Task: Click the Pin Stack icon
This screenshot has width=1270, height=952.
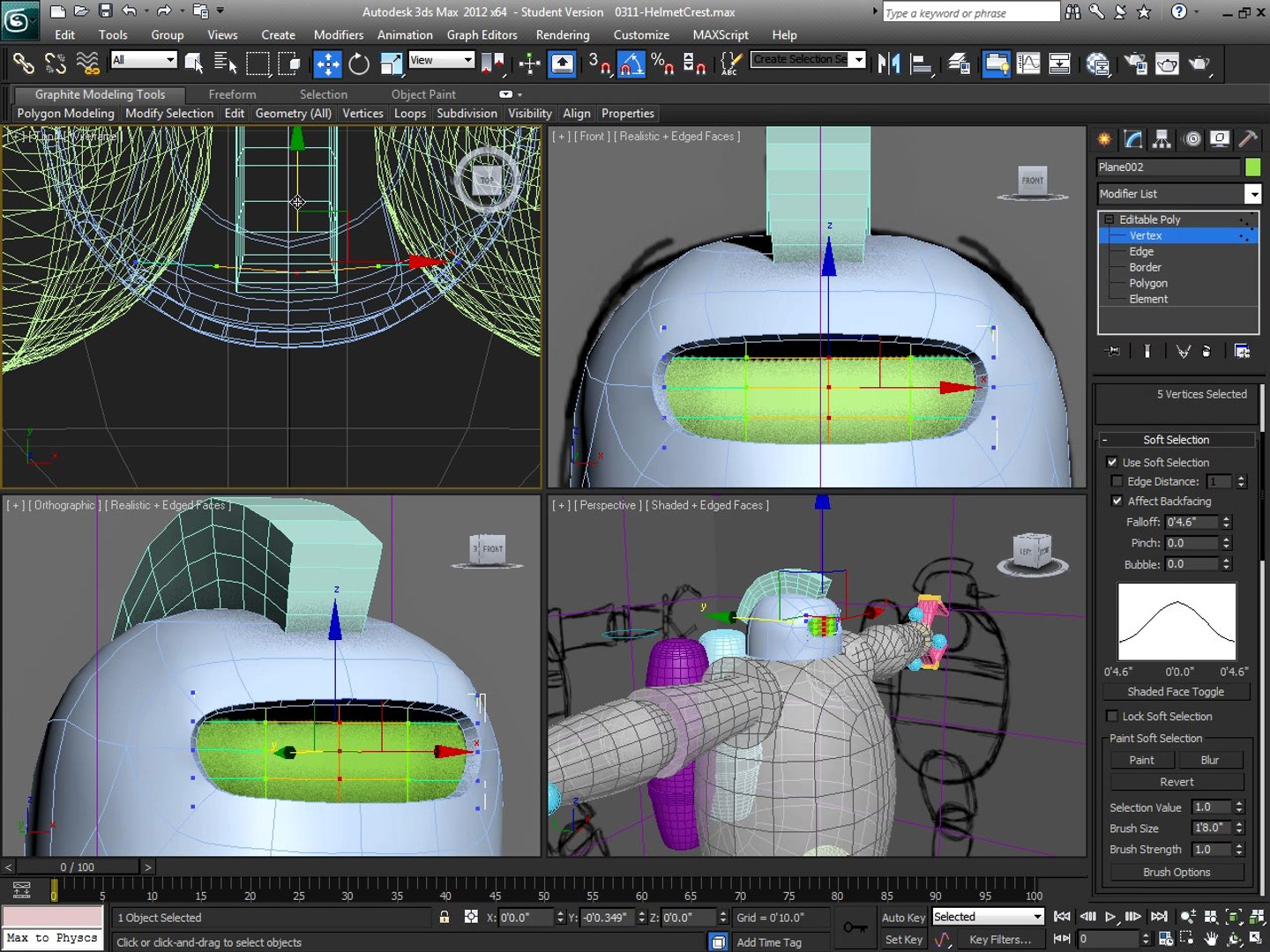Action: click(1113, 351)
